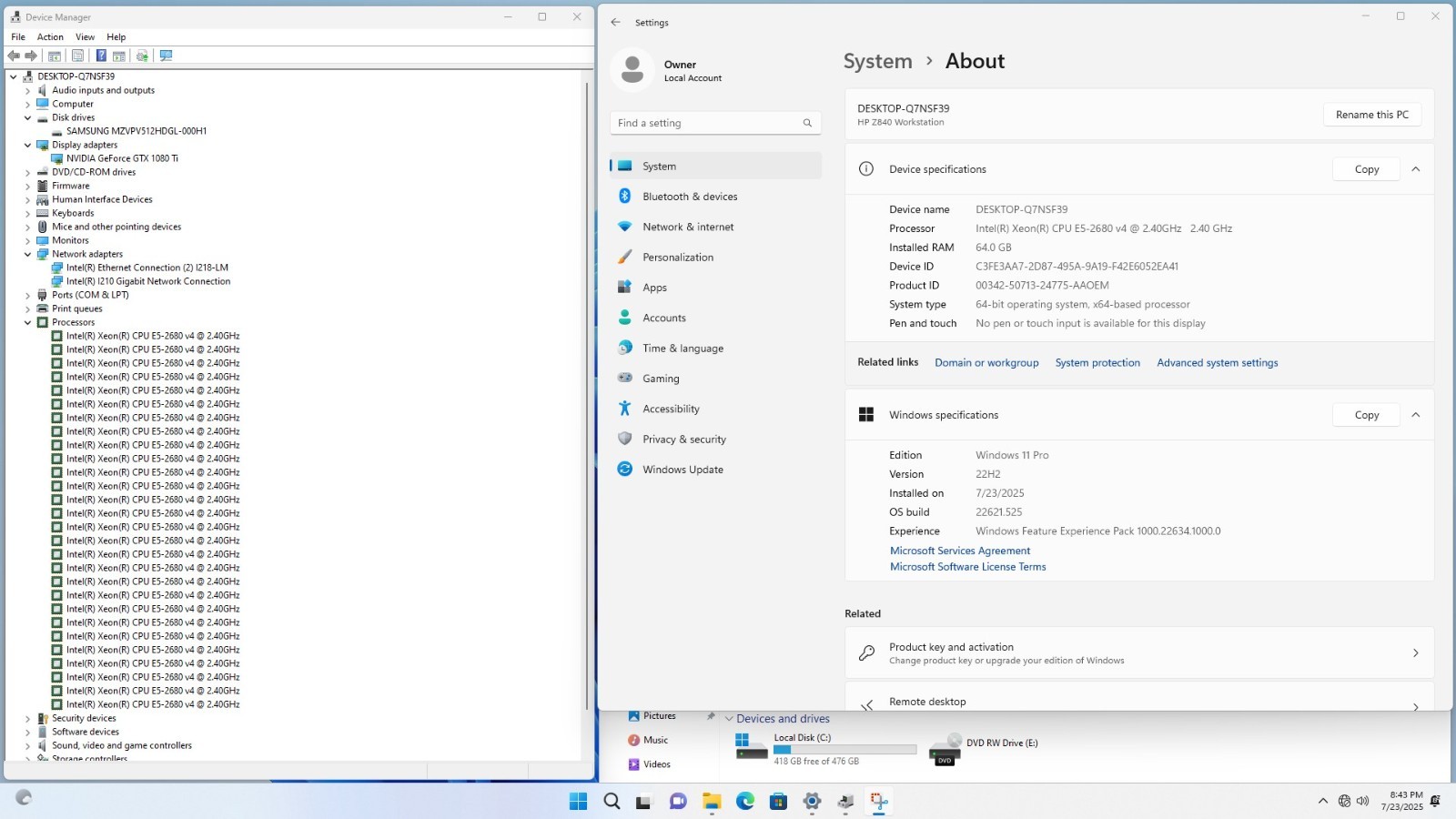Open Product key and activation
1456x819 pixels.
click(x=1139, y=653)
